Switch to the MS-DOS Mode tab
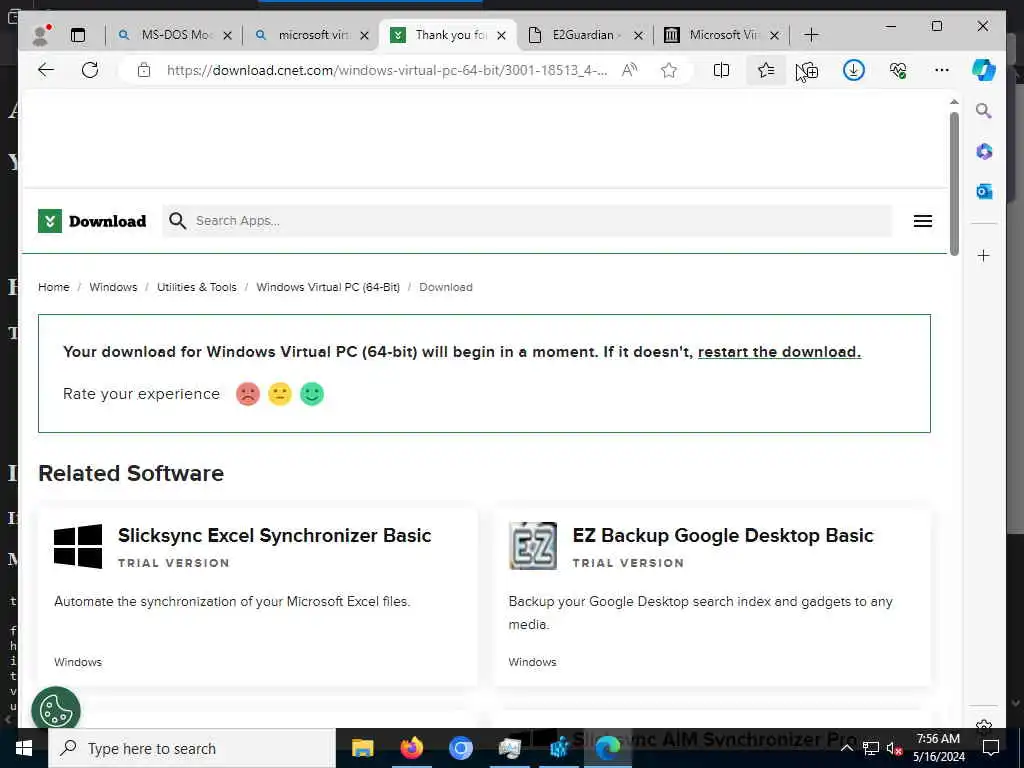1024x768 pixels. click(176, 35)
